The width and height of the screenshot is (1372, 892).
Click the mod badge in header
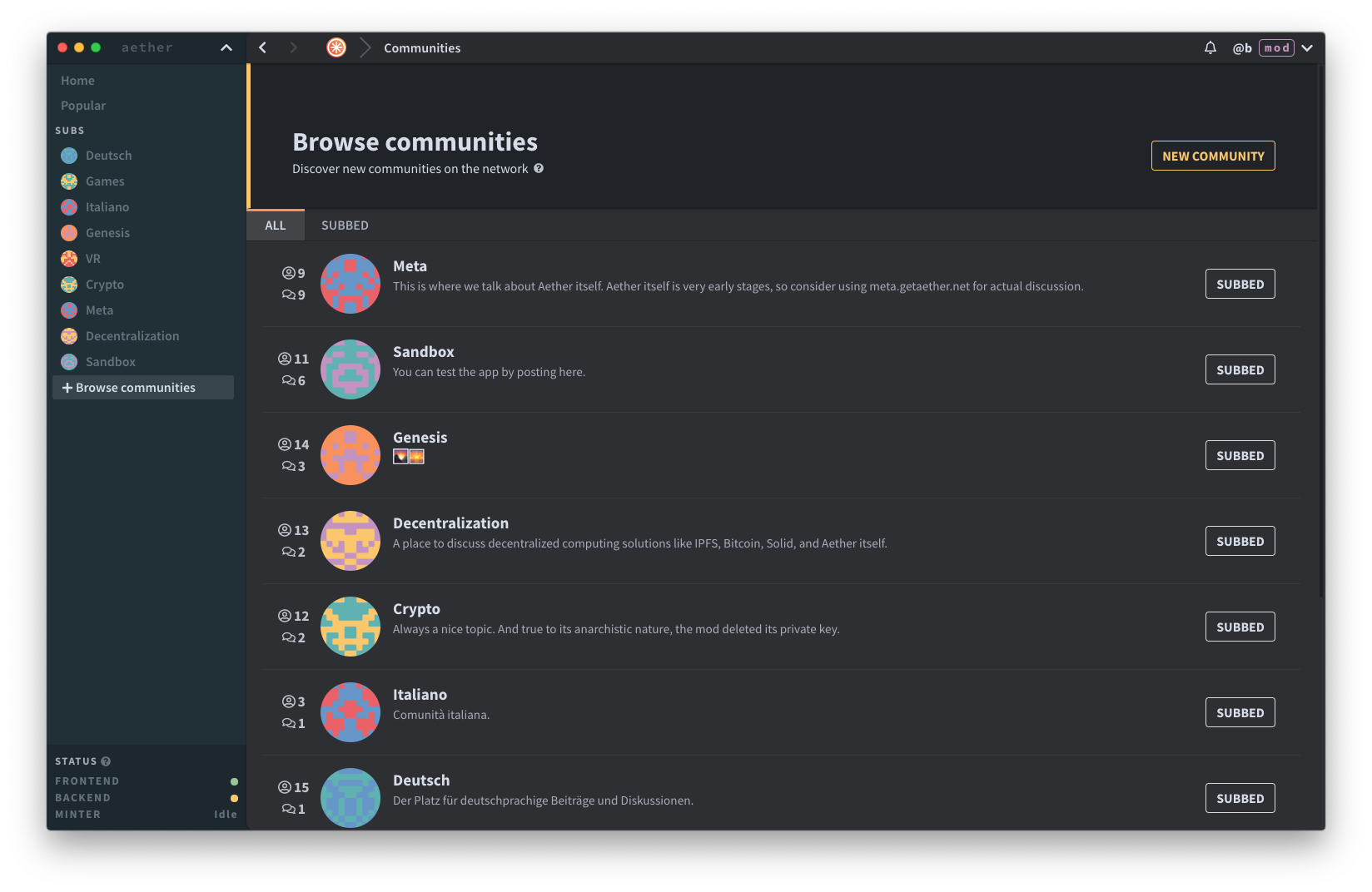click(1276, 47)
